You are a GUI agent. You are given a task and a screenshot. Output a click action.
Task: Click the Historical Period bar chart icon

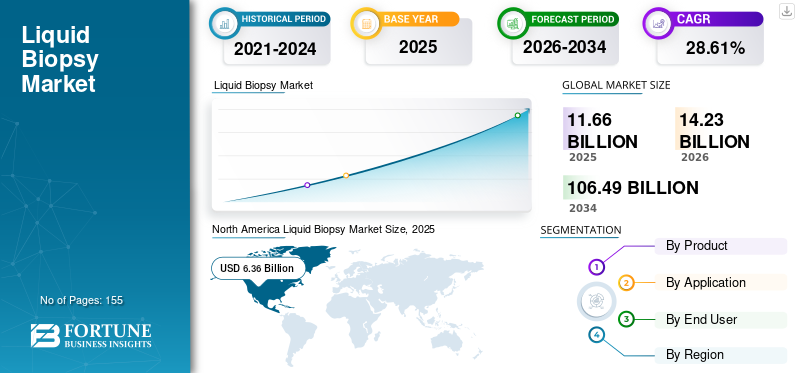pyautogui.click(x=224, y=23)
